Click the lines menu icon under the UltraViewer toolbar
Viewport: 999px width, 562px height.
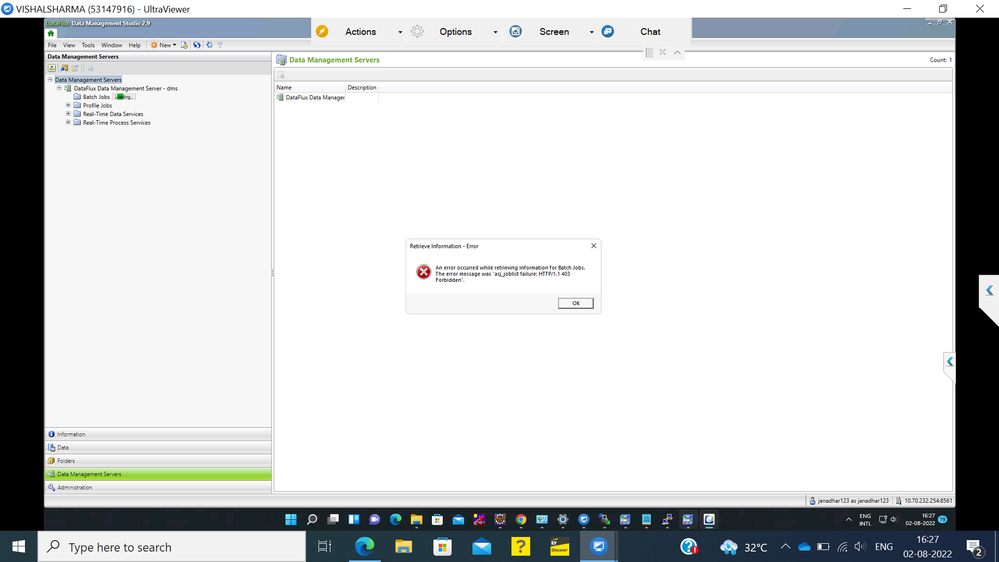[x=649, y=52]
